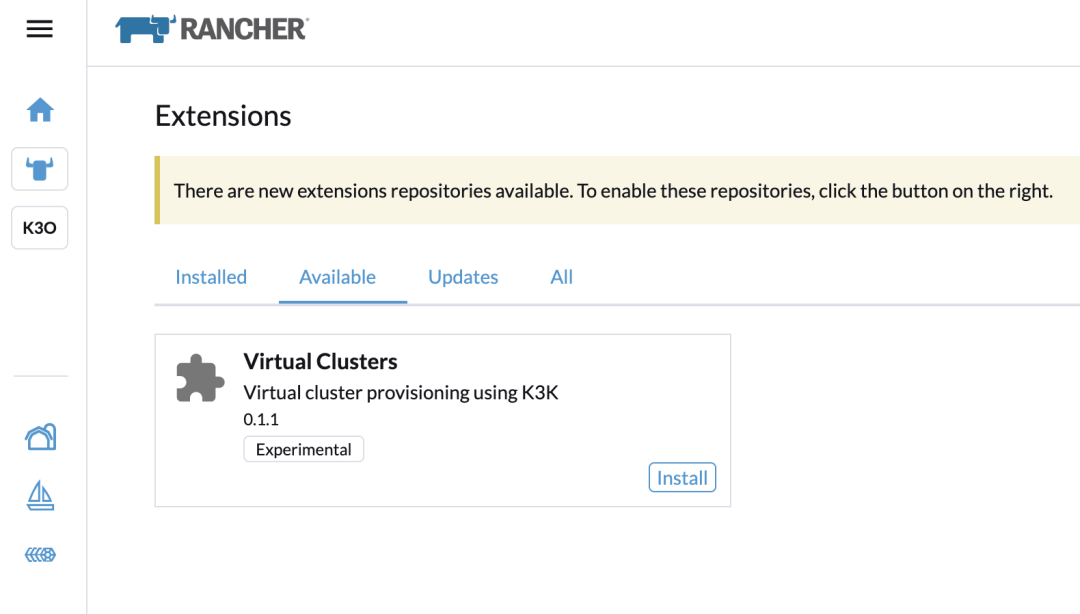Viewport: 1080px width, 614px height.
Task: Click the Extensions page heading
Action: click(223, 116)
